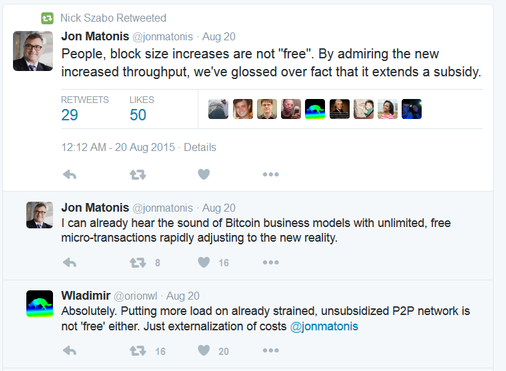Retweet the main Jon Matonis tweet
506x371 pixels.
tap(138, 174)
